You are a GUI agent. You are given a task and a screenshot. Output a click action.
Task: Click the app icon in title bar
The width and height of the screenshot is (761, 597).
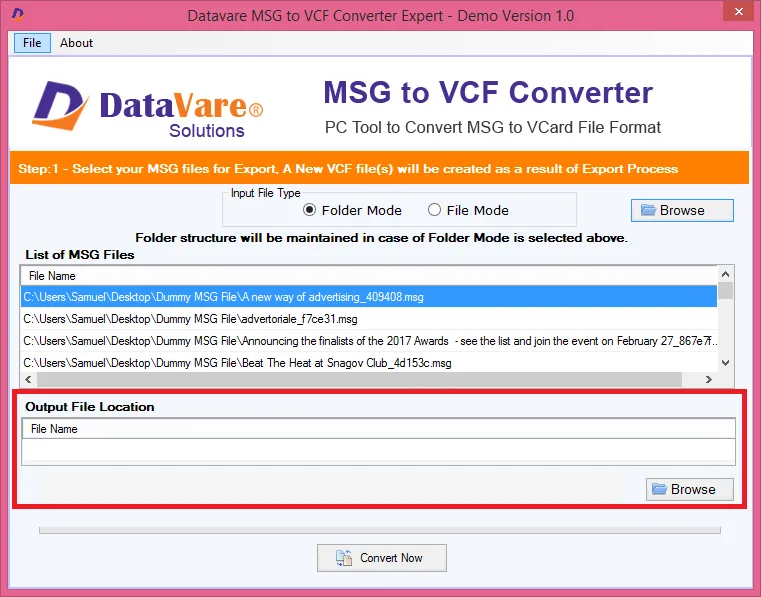click(18, 14)
